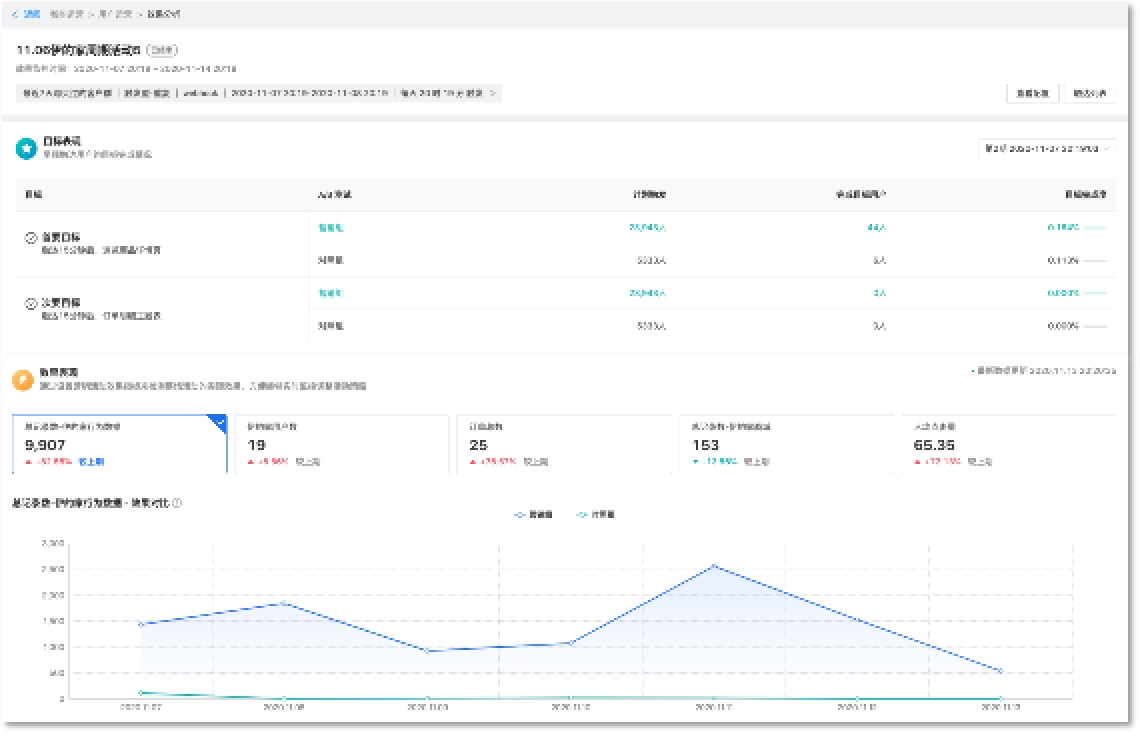Click the rightmost button in the header
Image resolution: width=1140 pixels, height=736 pixels.
point(1089,93)
